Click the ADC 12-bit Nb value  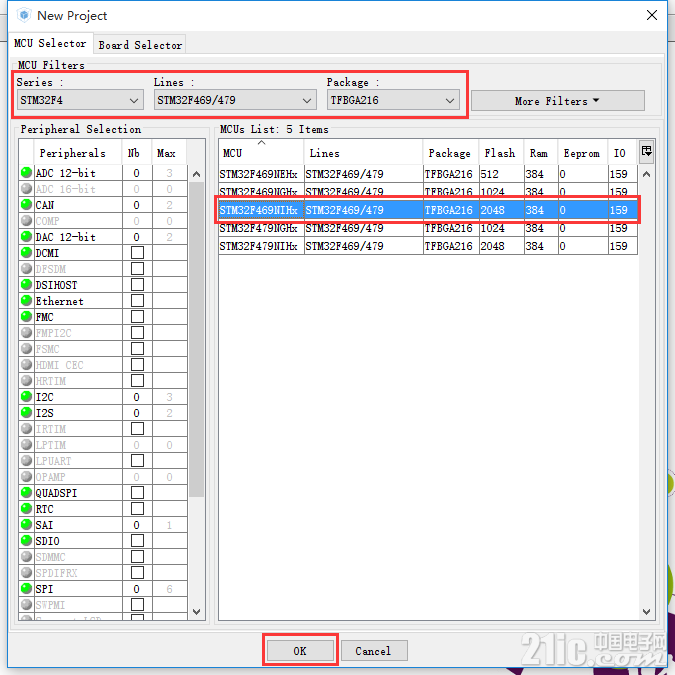point(136,173)
